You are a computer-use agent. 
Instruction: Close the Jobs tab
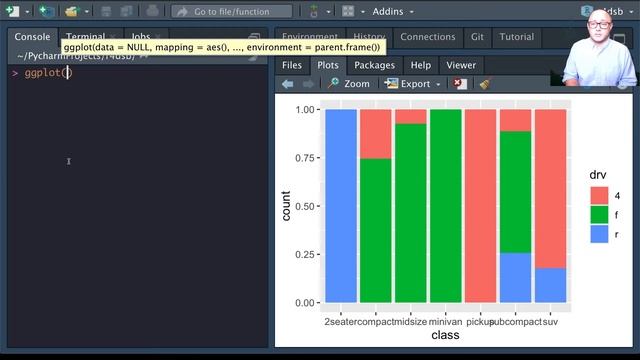pyautogui.click(x=158, y=37)
